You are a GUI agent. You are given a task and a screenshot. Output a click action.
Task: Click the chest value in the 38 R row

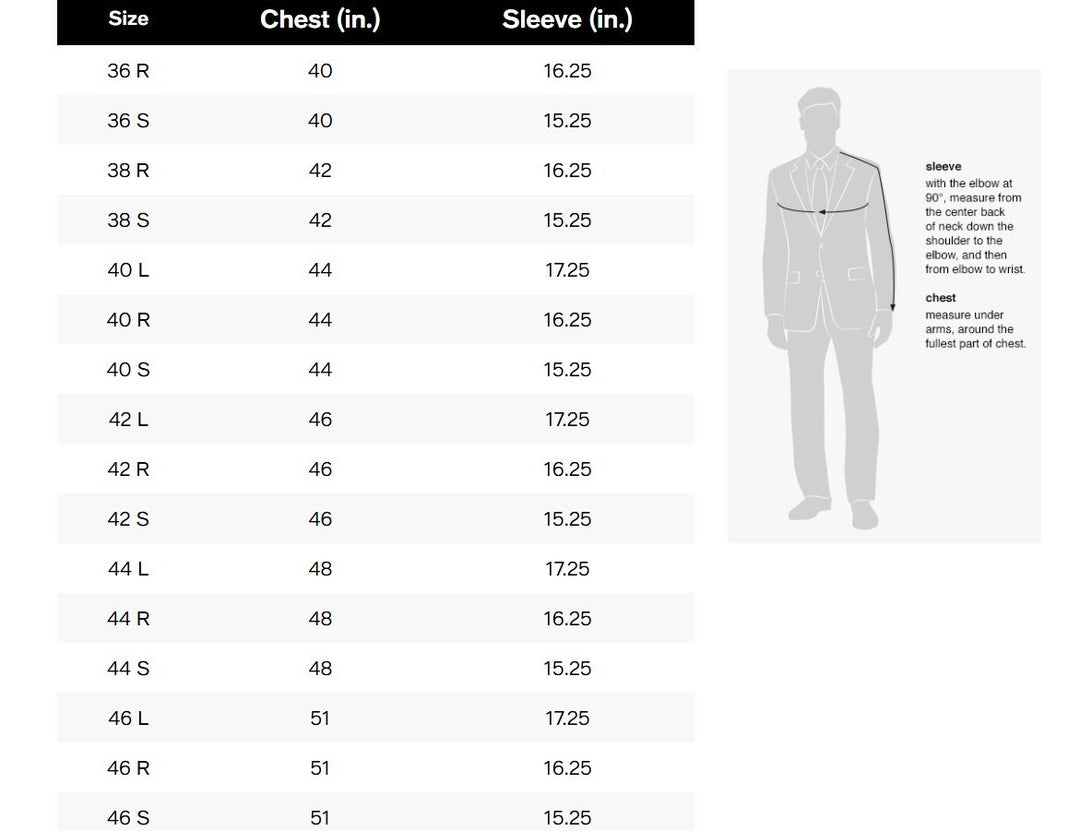(x=320, y=171)
